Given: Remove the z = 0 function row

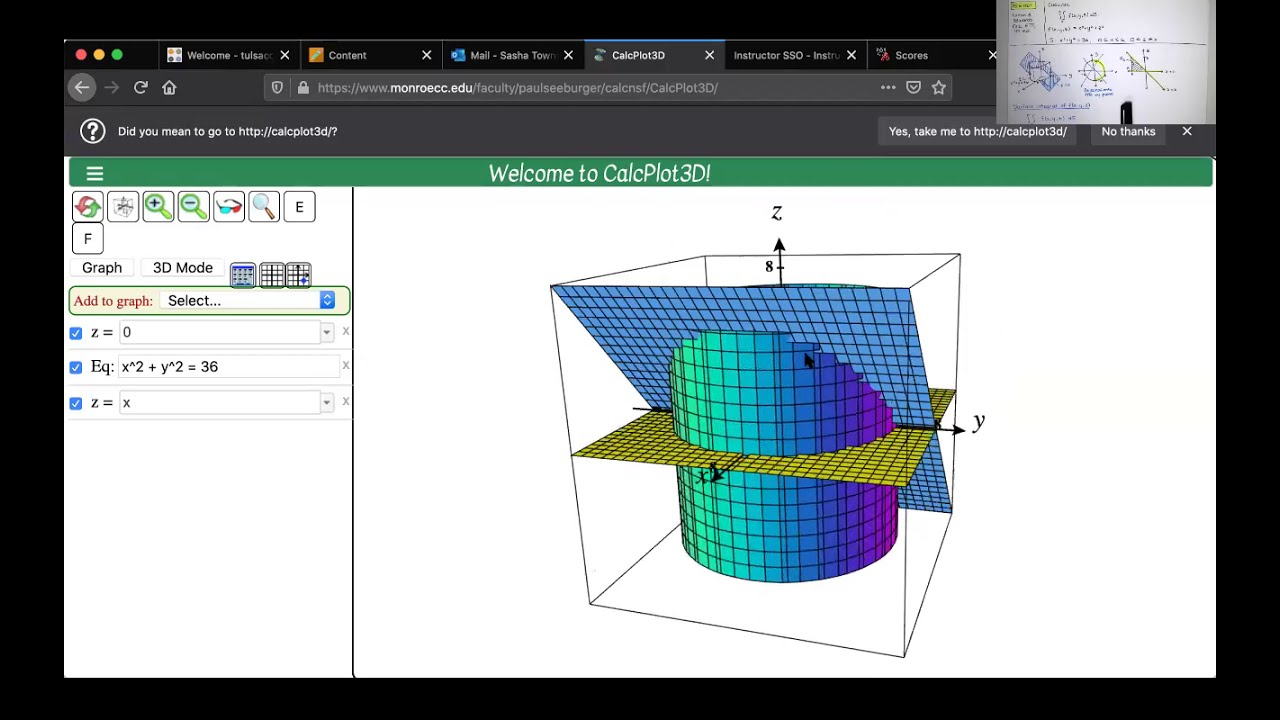Looking at the screenshot, I should tap(346, 331).
